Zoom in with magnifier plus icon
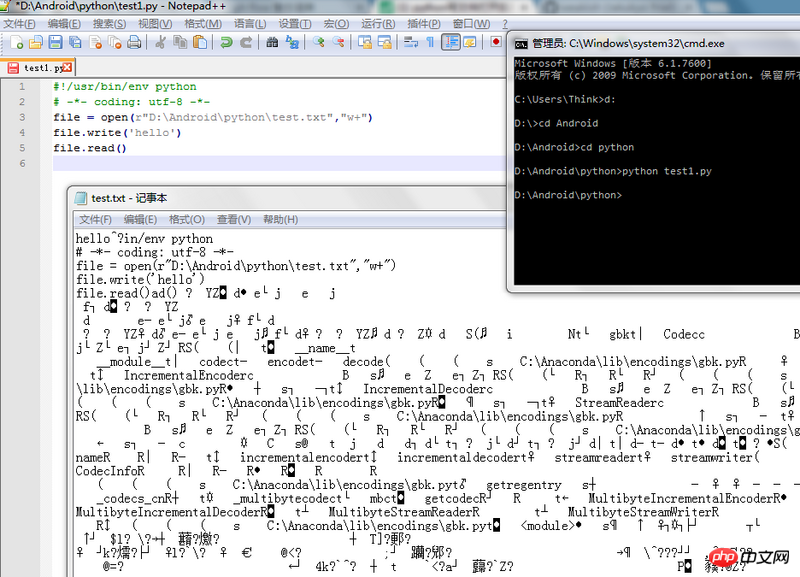The height and width of the screenshot is (577, 800). (319, 42)
